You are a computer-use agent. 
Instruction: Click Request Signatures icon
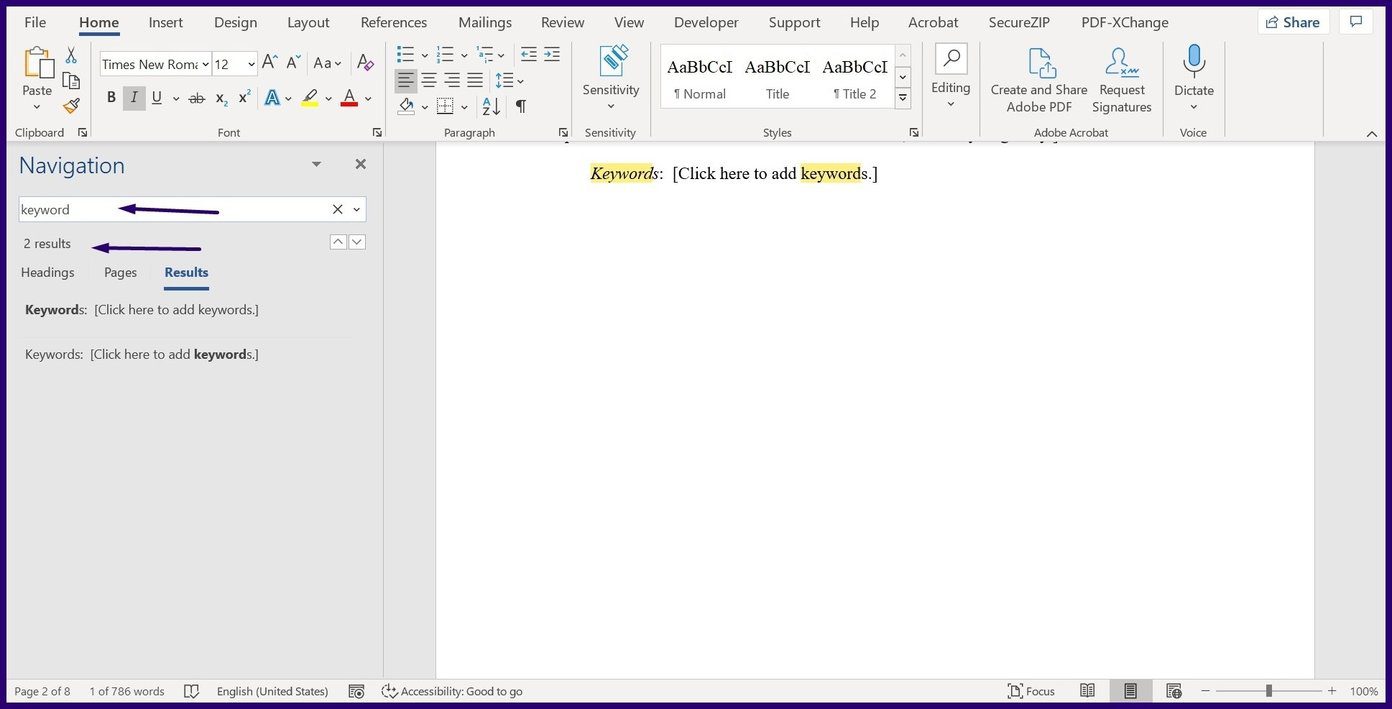(1122, 80)
